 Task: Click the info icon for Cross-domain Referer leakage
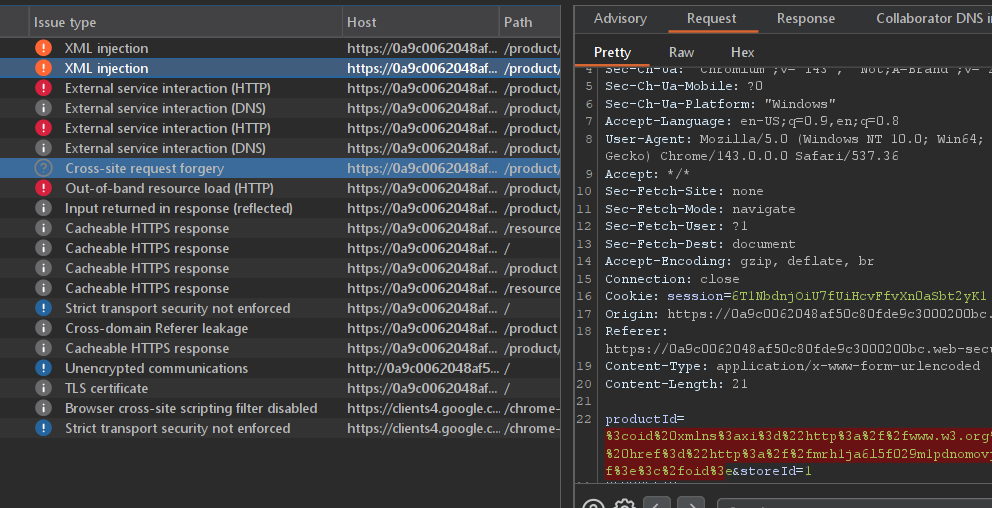pyautogui.click(x=43, y=328)
